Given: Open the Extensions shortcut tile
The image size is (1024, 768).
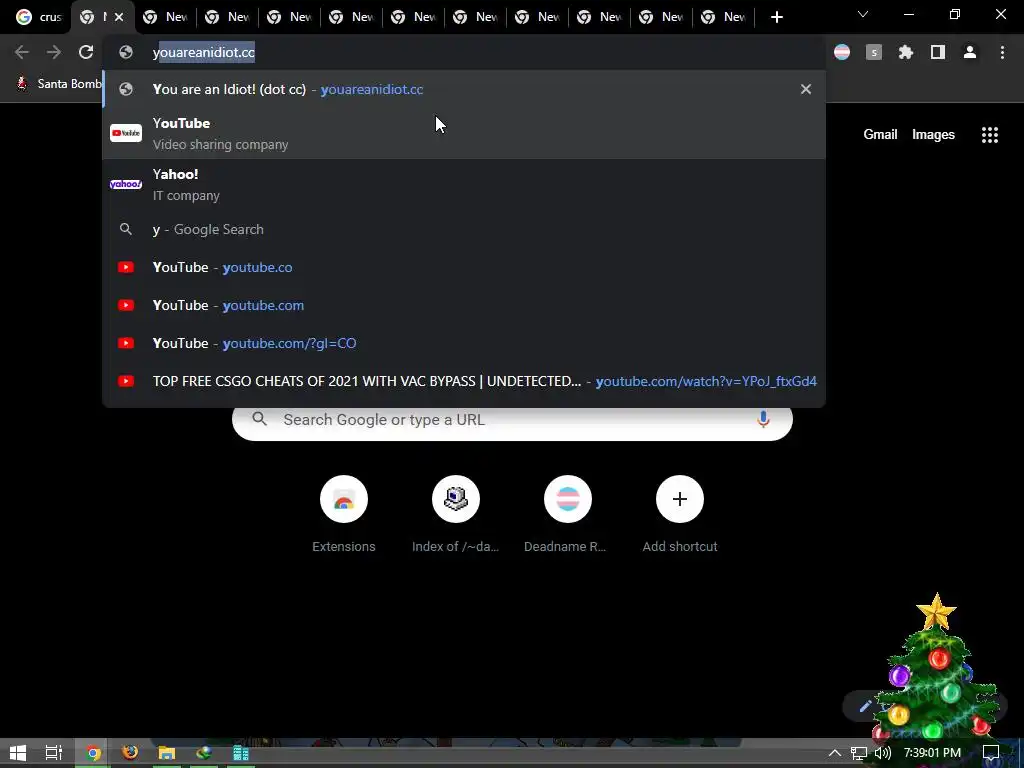Looking at the screenshot, I should 344,515.
